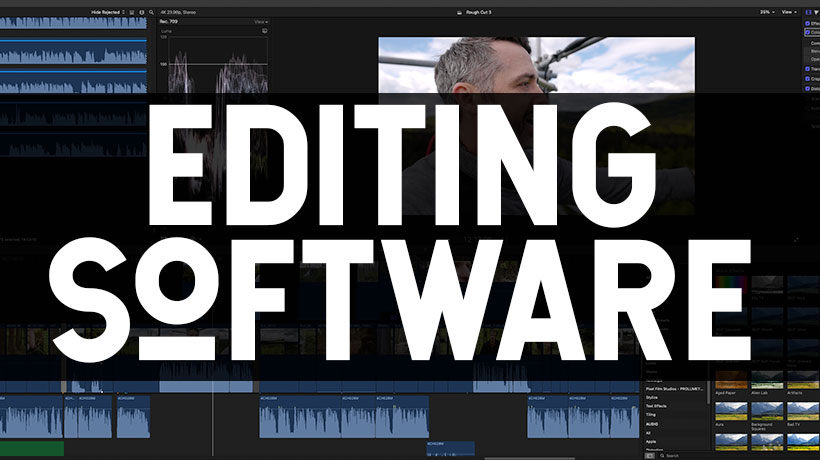820x460 pixels.
Task: Select the Text Effects category
Action: click(656, 406)
